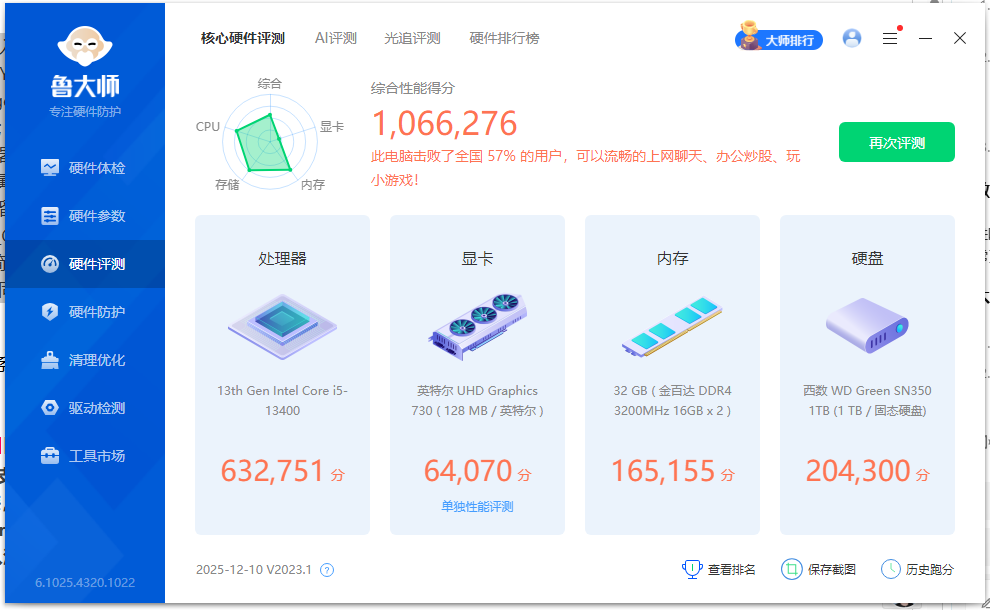This screenshot has height=610, width=990.
Task: Open the 工具市场 tools market
Action: point(84,456)
